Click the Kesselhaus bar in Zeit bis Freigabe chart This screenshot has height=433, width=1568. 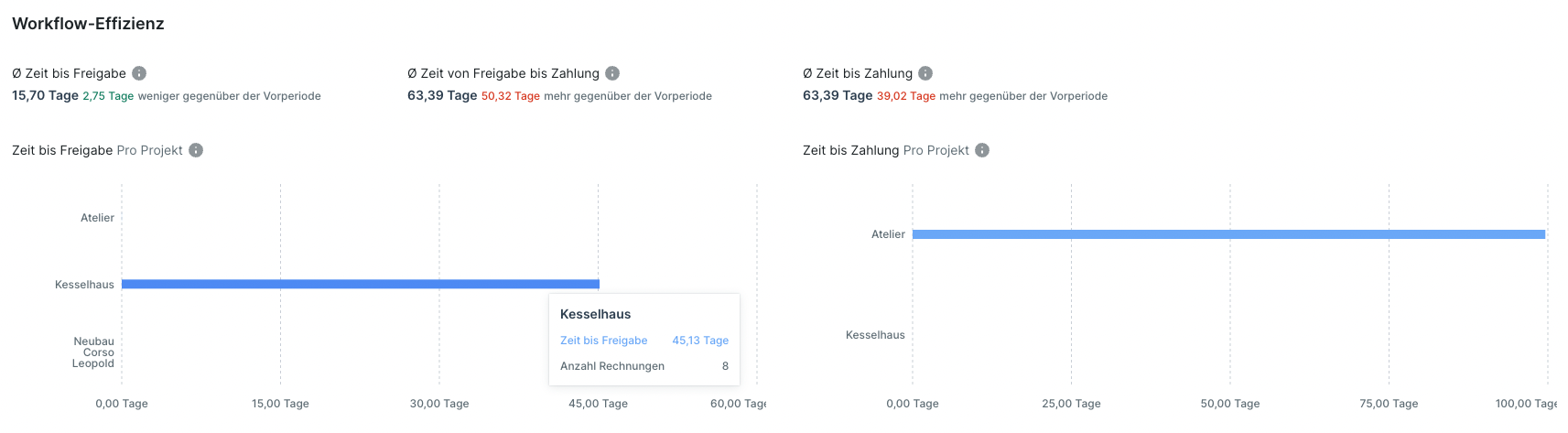coord(360,284)
